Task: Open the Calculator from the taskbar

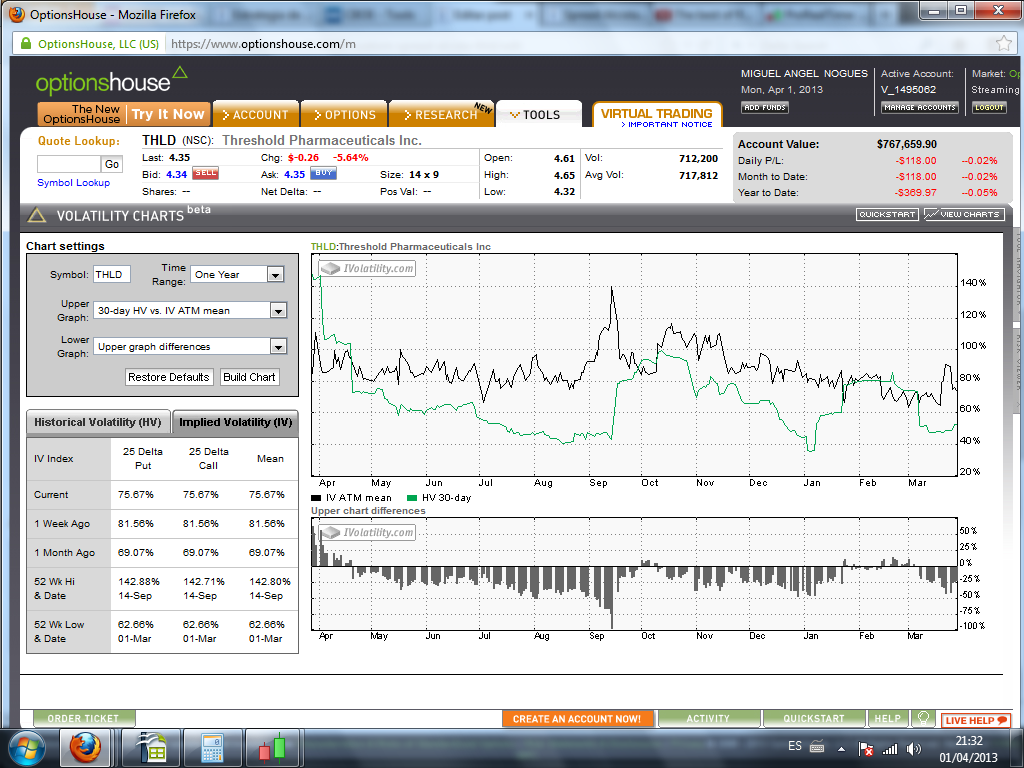Action: (212, 747)
